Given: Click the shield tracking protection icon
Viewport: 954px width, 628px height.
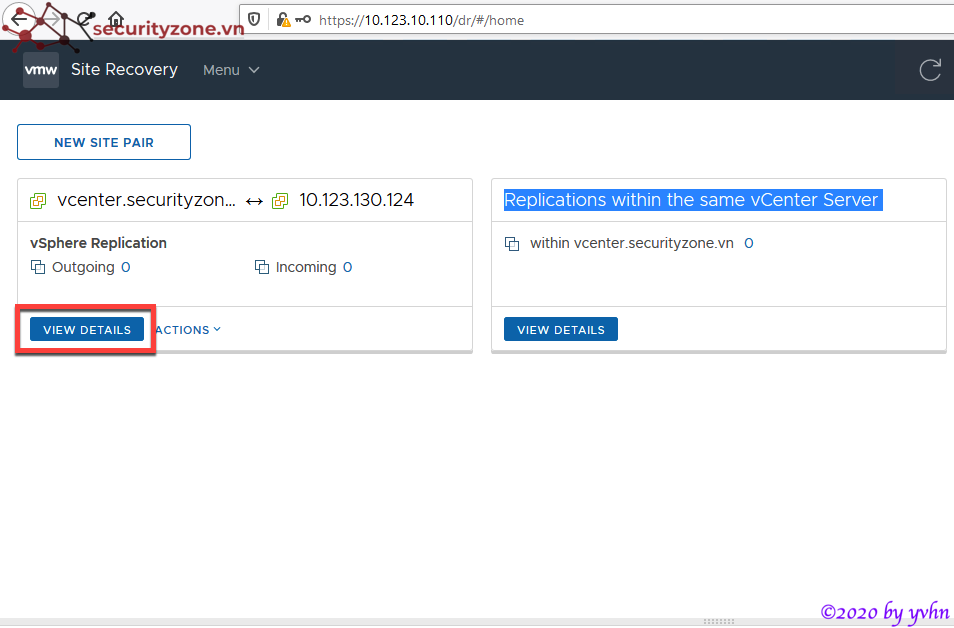Looking at the screenshot, I should (254, 19).
